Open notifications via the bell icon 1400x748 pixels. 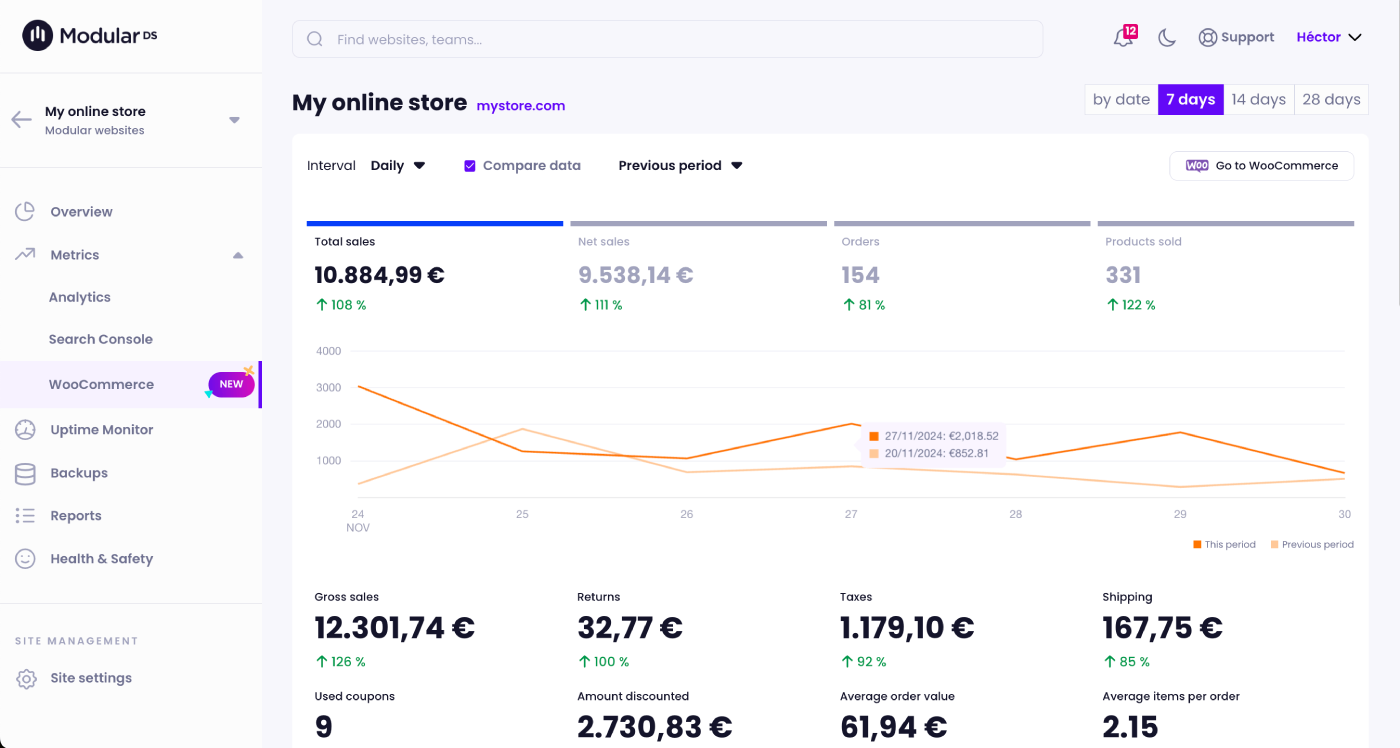tap(1121, 37)
